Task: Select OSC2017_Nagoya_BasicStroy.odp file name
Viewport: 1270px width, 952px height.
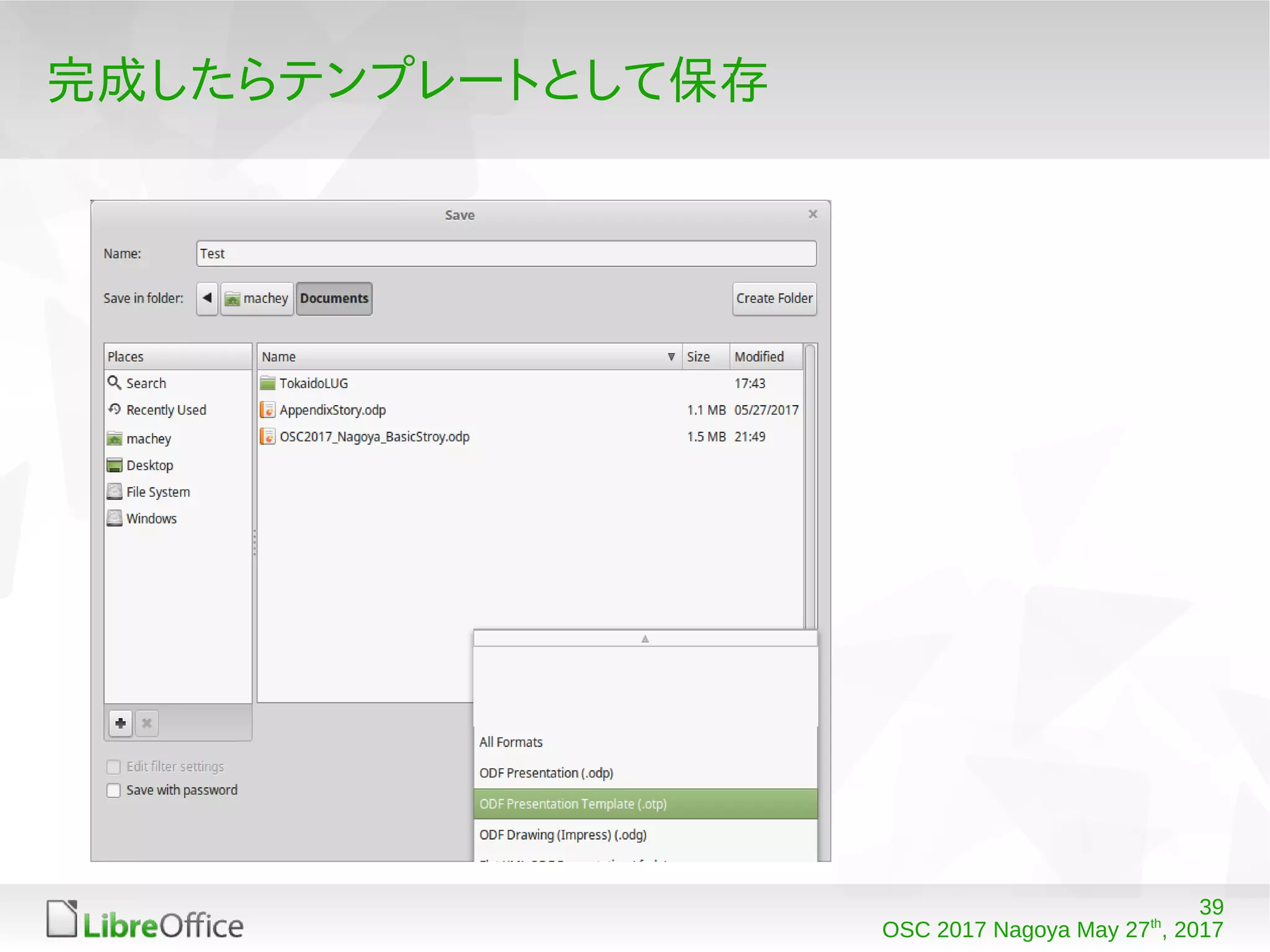Action: [x=375, y=437]
